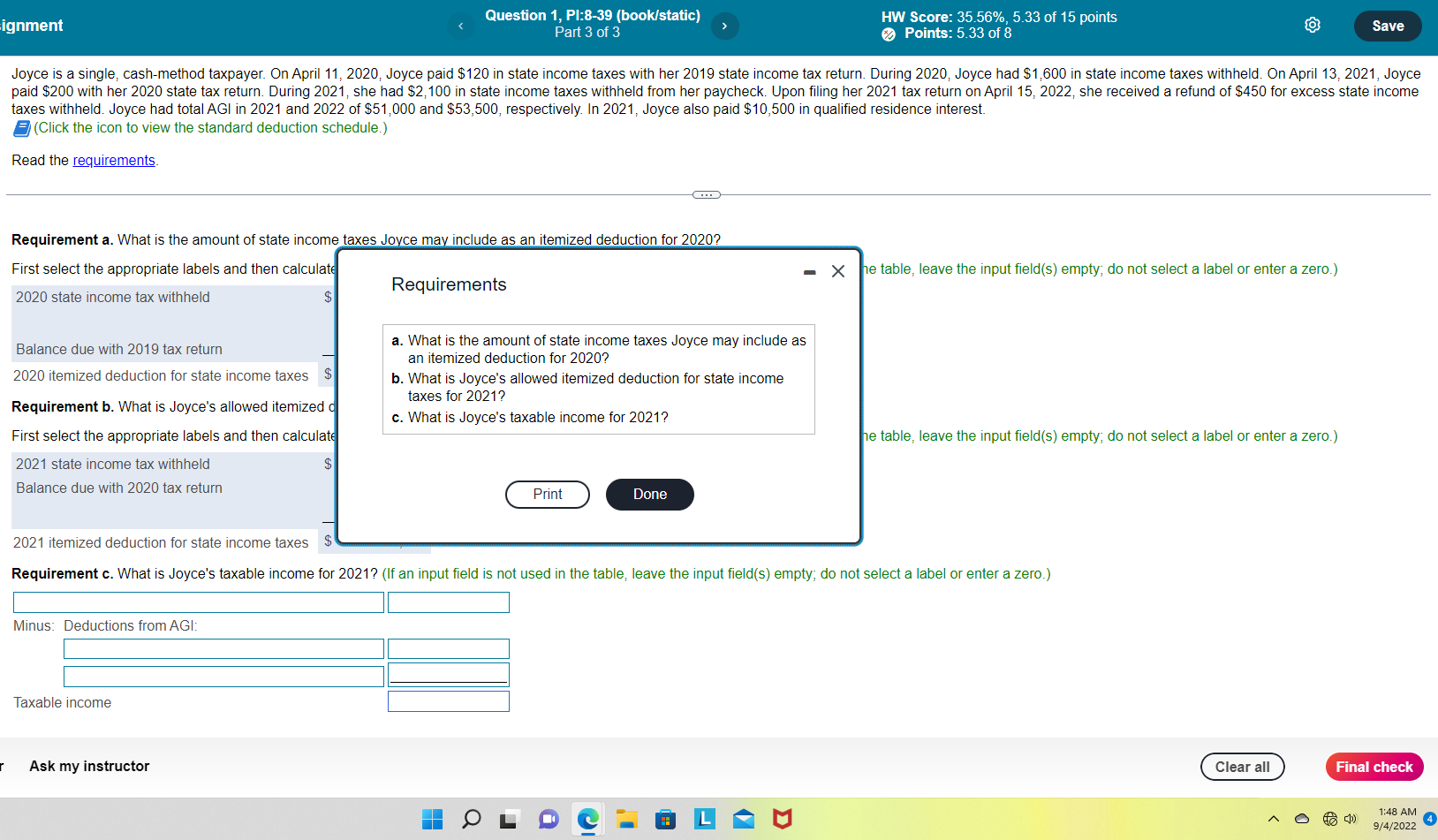This screenshot has height=840, width=1438.
Task: Click the 'Taxable income' row label
Action: point(63,702)
